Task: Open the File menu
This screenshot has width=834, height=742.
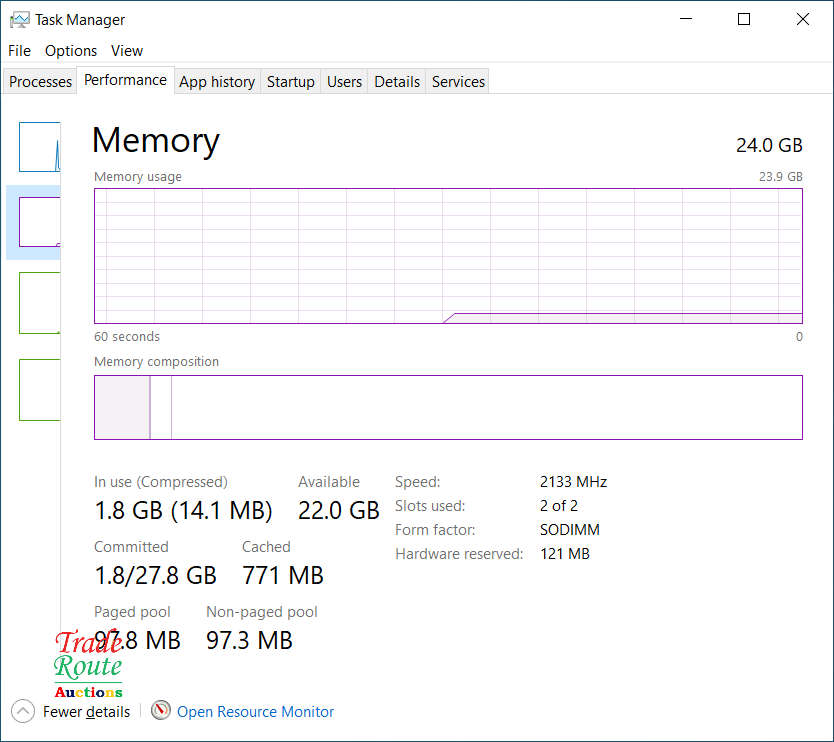Action: [19, 51]
